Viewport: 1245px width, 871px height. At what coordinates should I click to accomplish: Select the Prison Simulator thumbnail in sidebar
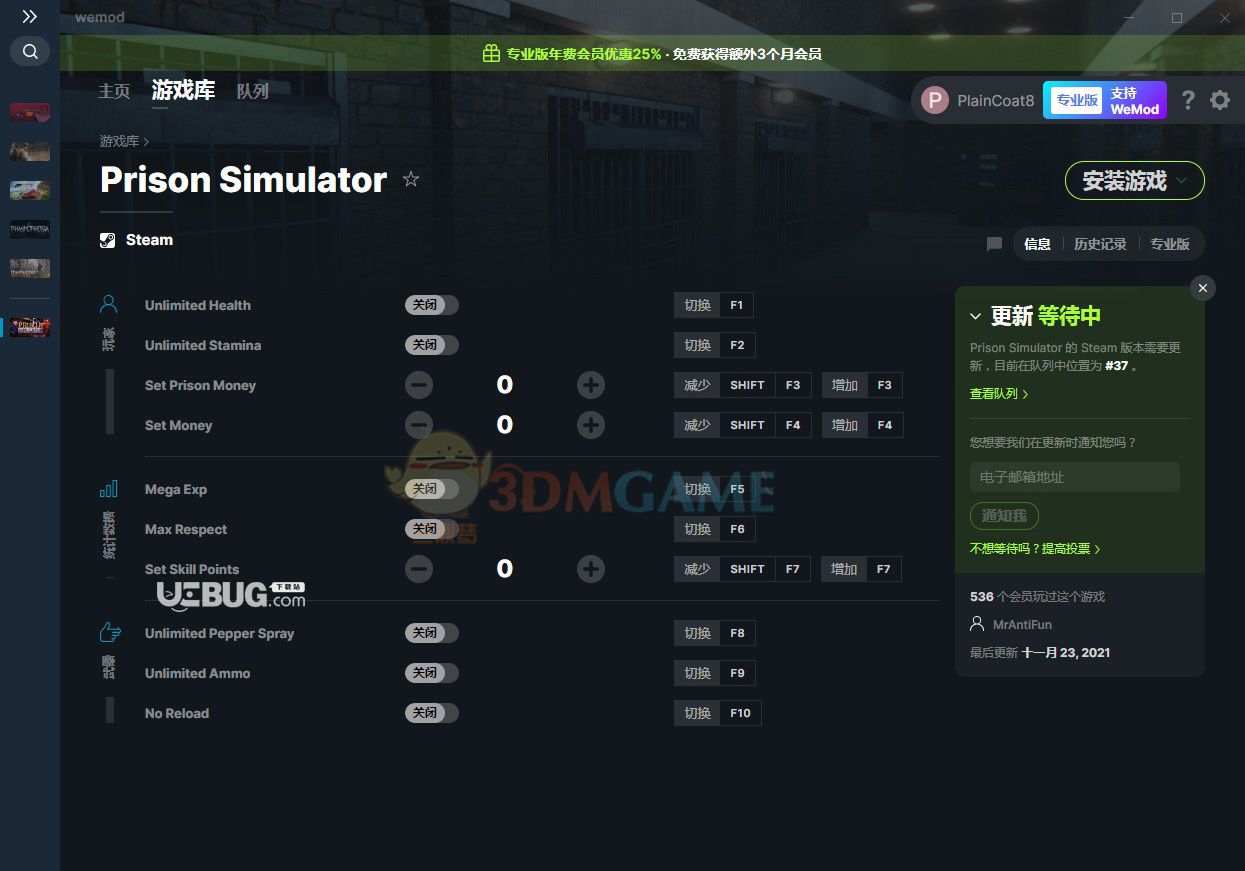pos(30,327)
